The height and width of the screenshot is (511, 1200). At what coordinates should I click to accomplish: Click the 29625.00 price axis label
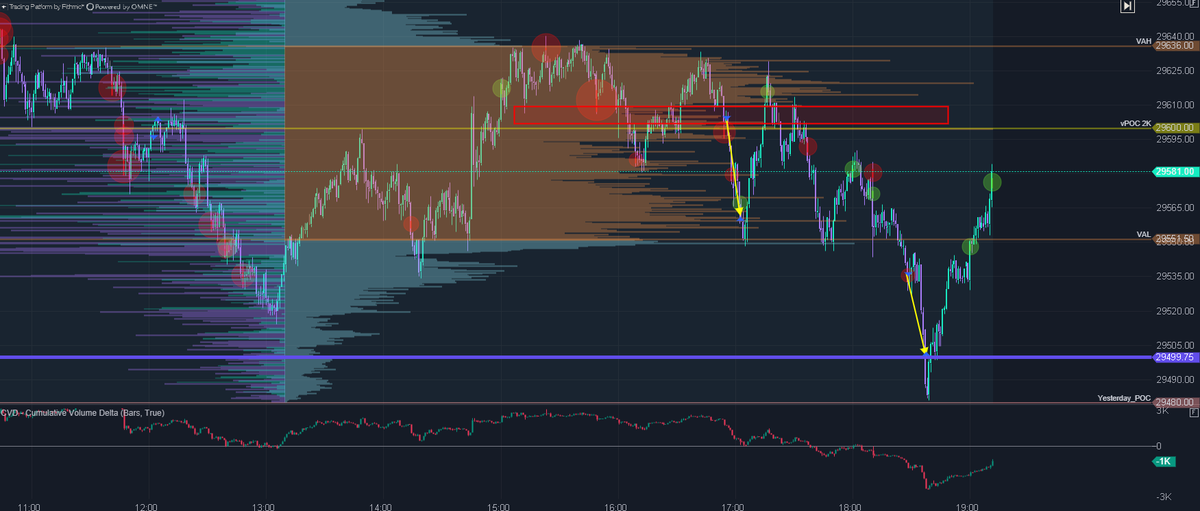click(x=1177, y=71)
